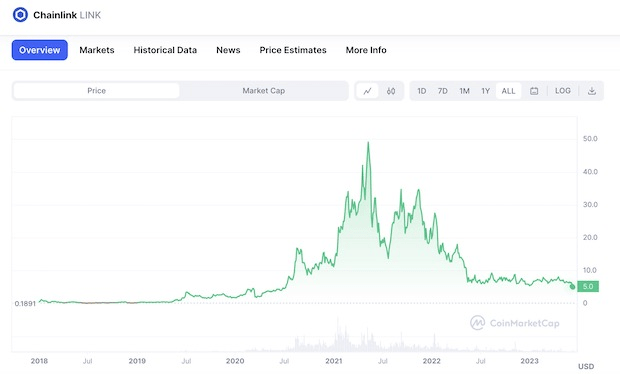Click the 40.0 y-axis label

590,172
